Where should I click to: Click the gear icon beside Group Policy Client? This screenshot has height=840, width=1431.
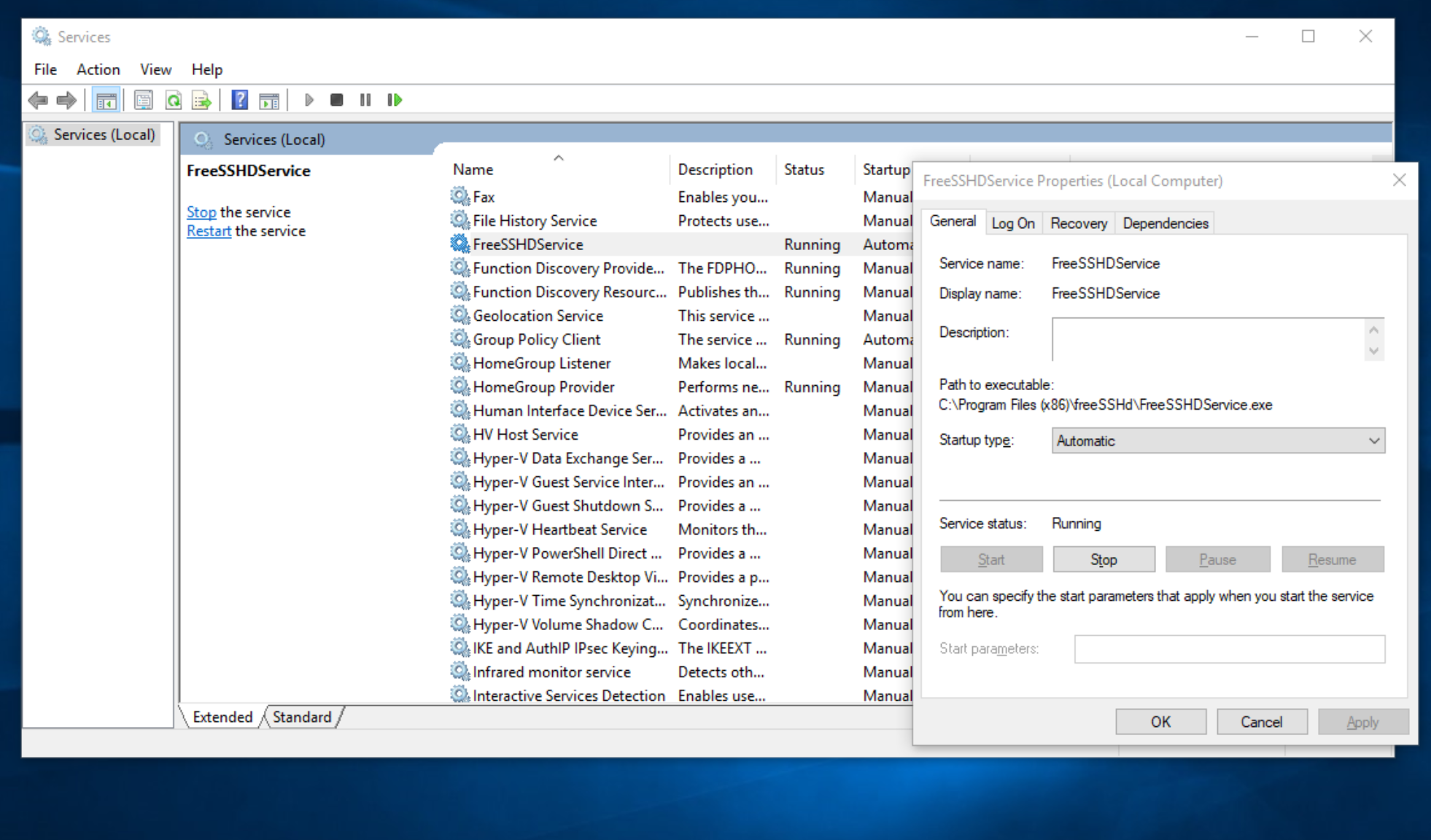tap(459, 339)
